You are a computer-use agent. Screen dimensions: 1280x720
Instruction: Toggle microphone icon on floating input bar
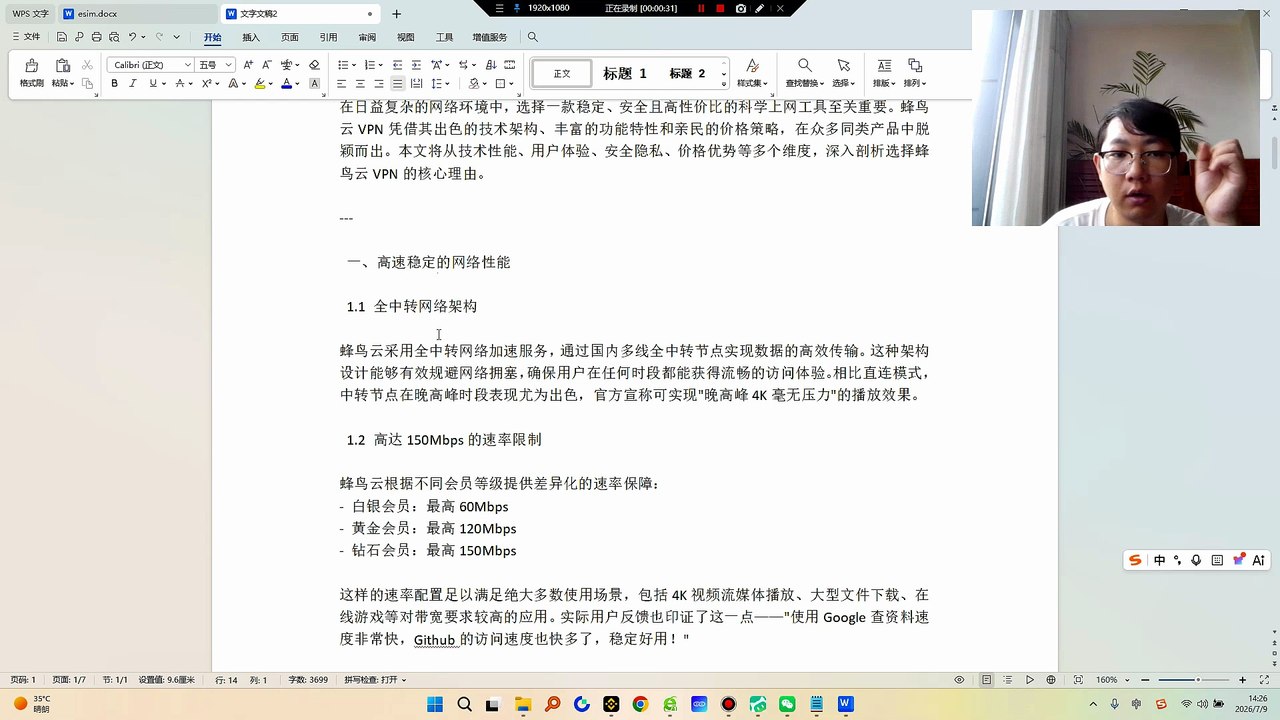tap(1197, 560)
